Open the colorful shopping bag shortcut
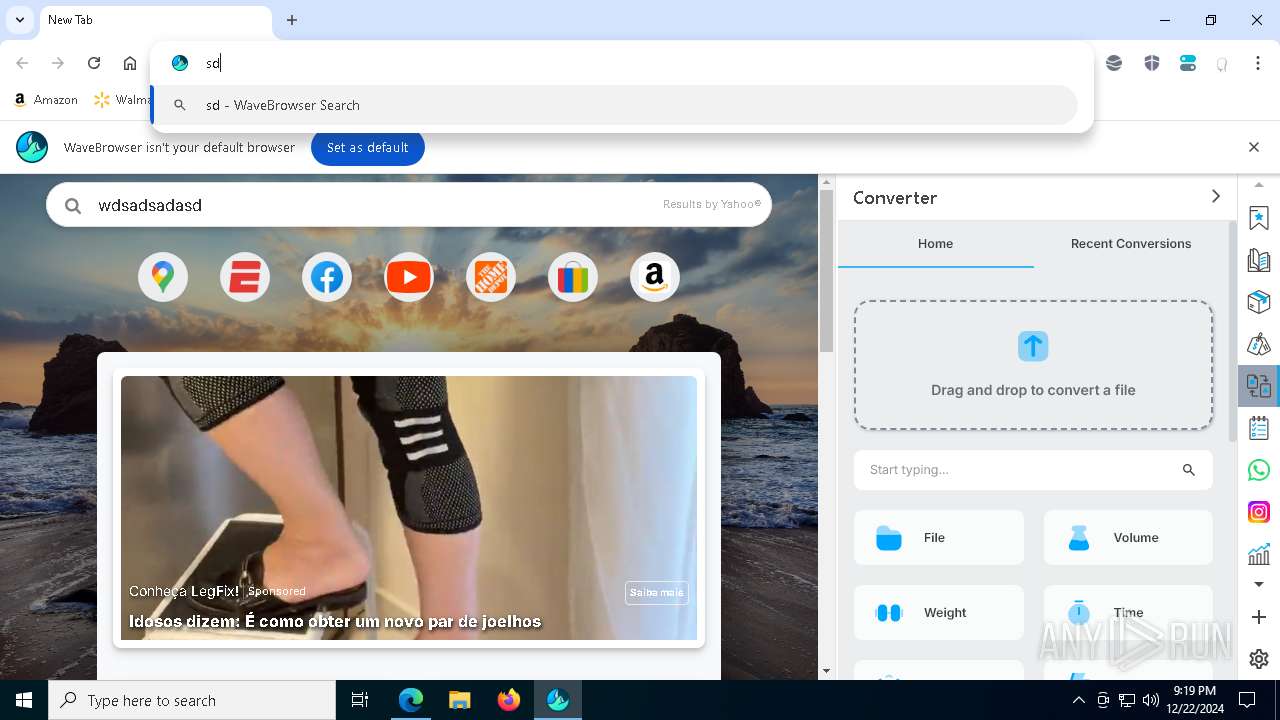 click(x=573, y=277)
